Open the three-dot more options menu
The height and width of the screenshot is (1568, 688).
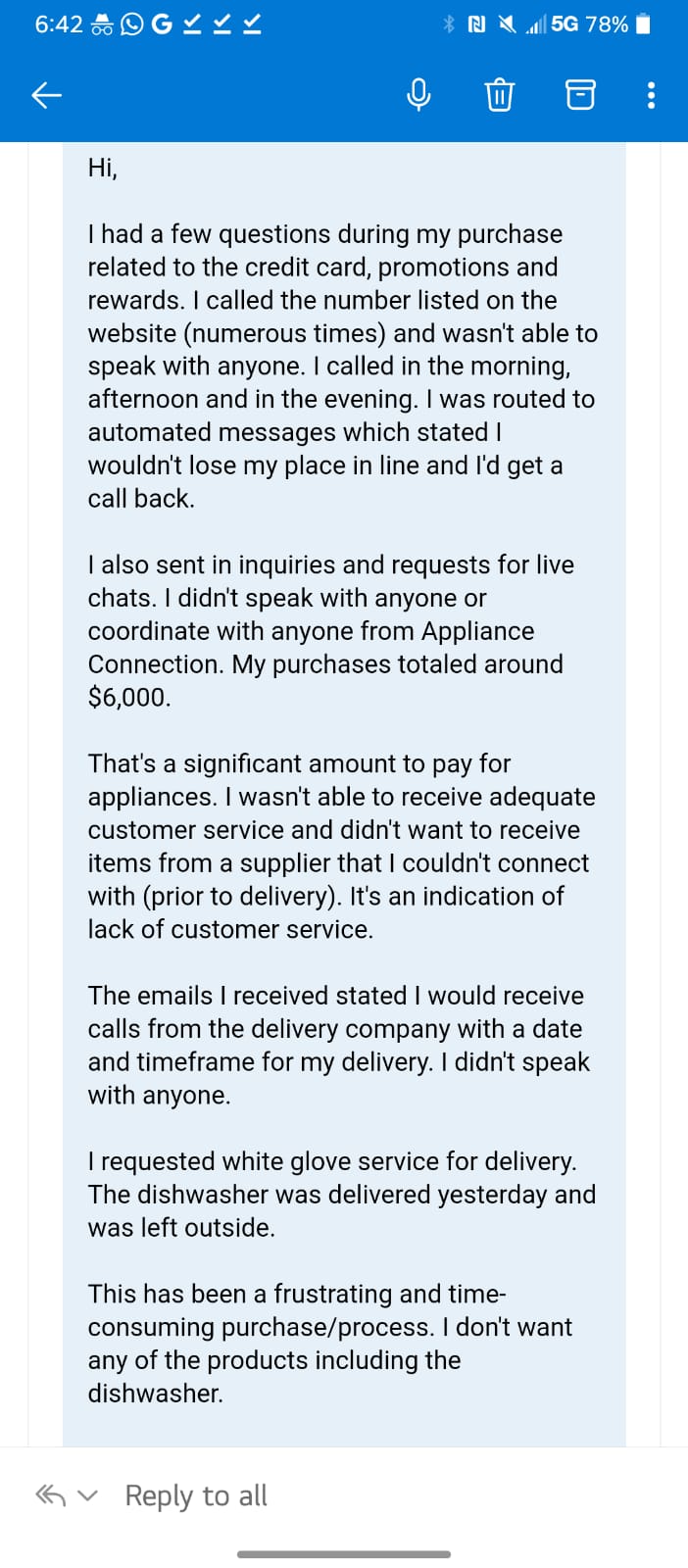click(652, 95)
